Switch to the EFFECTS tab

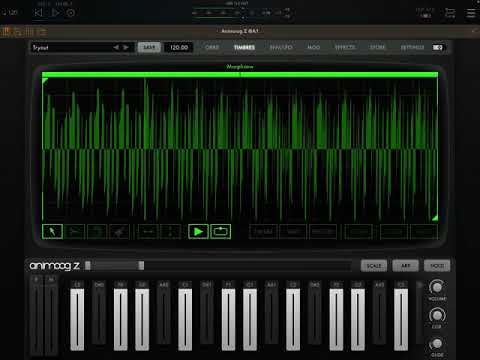click(345, 47)
